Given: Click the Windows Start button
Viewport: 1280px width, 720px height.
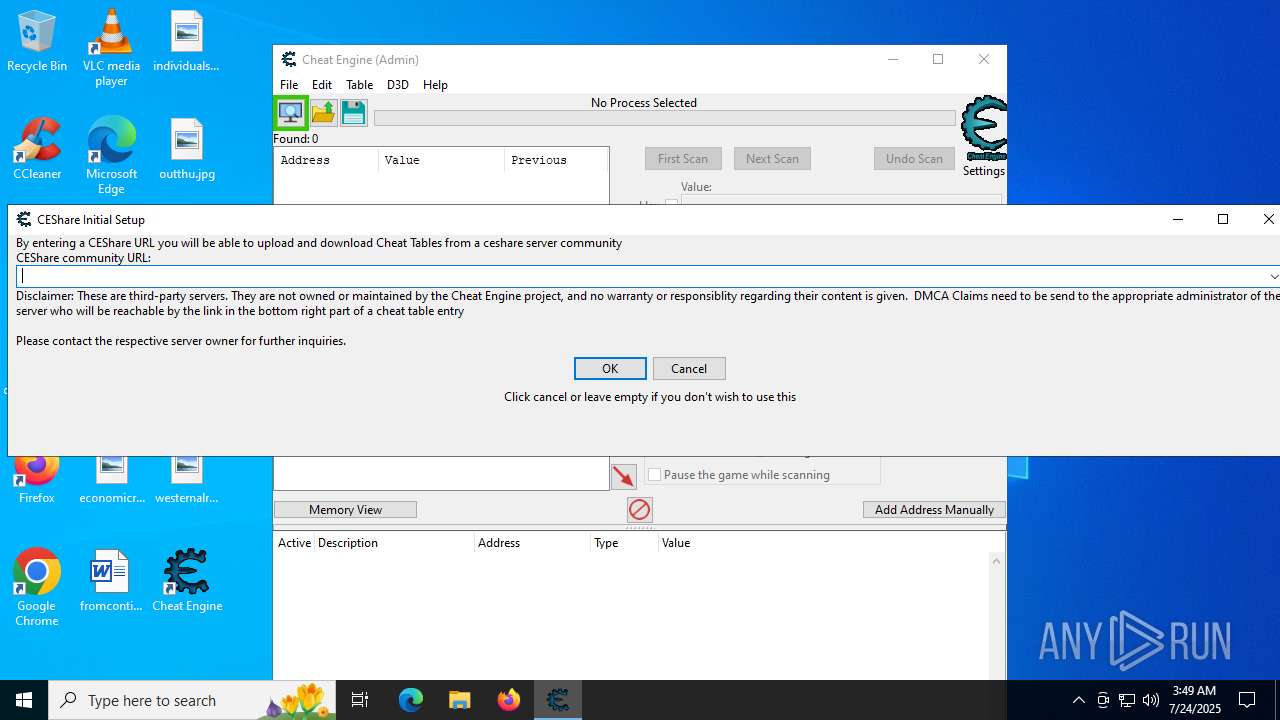Looking at the screenshot, I should [x=24, y=700].
